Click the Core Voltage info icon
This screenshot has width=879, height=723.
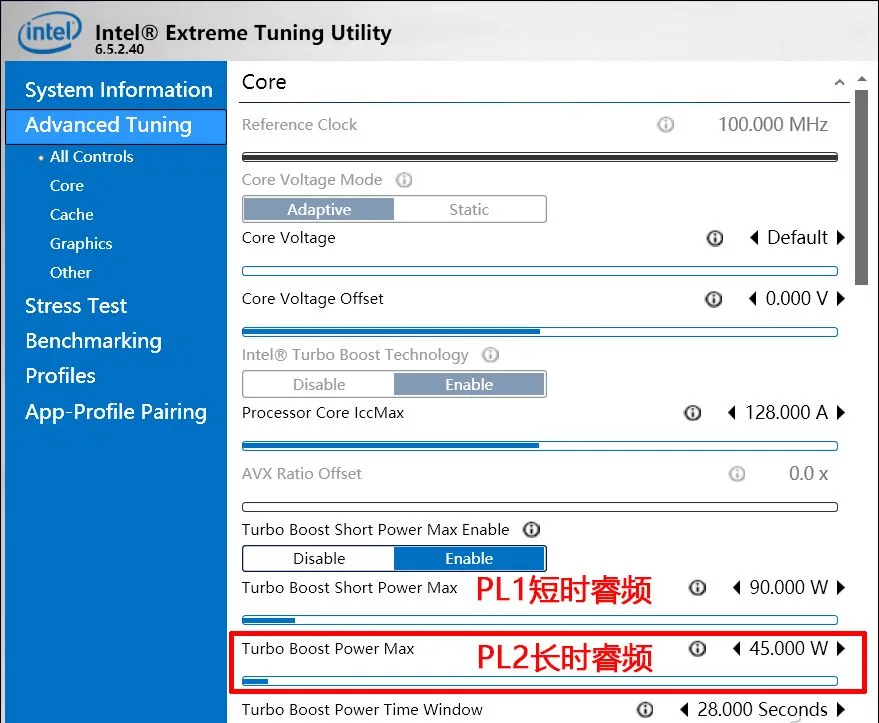point(715,238)
